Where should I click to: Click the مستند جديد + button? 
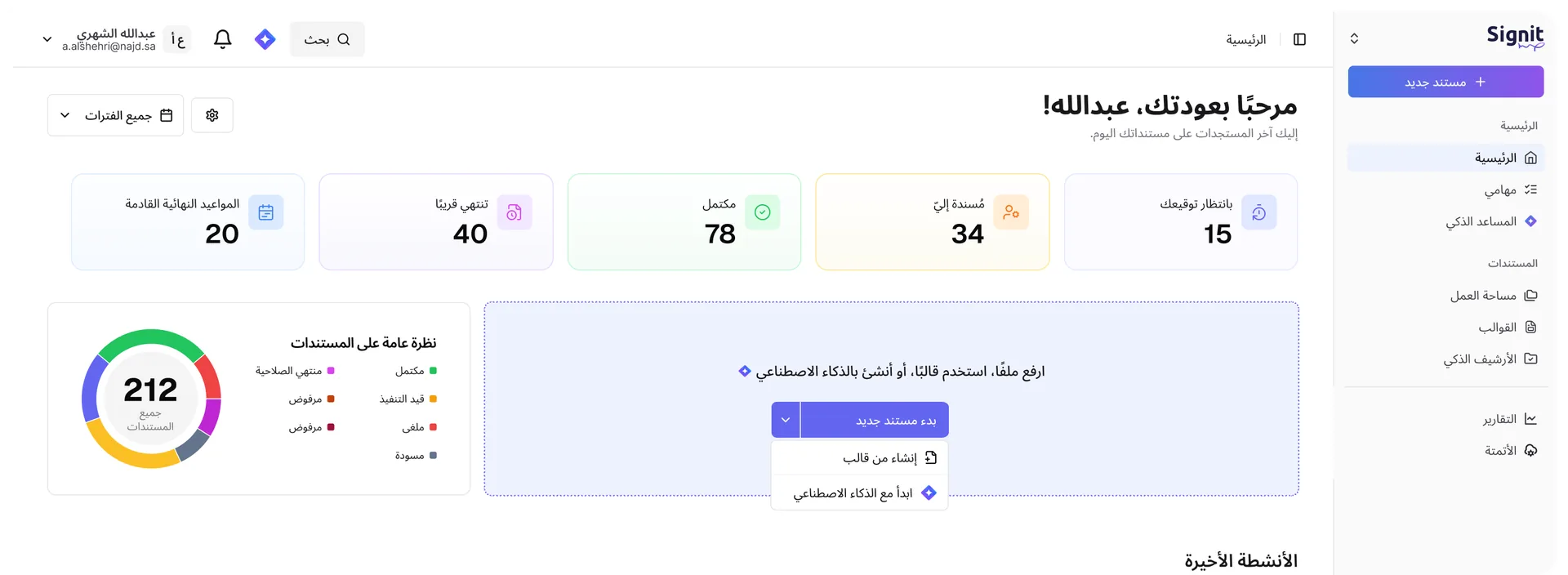point(1444,81)
